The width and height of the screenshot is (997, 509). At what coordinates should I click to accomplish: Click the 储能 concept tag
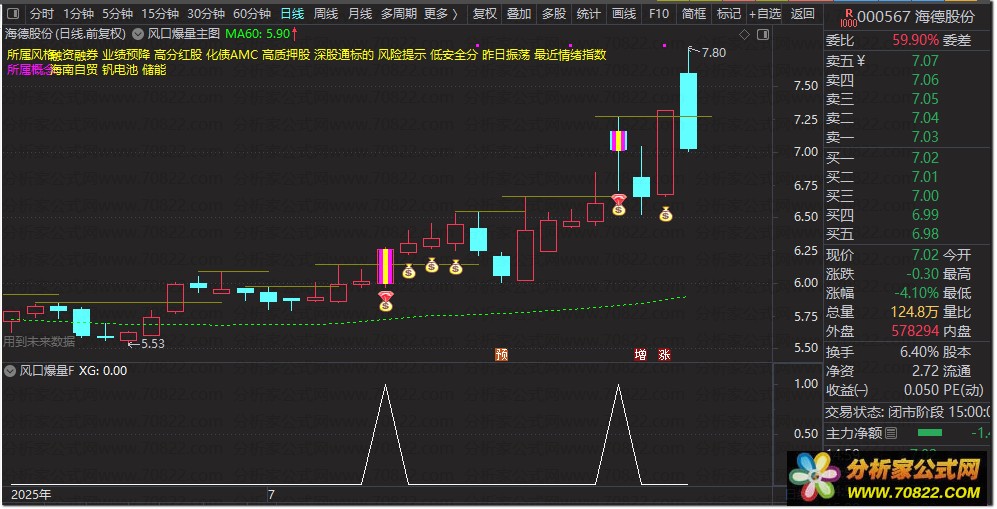(154, 69)
